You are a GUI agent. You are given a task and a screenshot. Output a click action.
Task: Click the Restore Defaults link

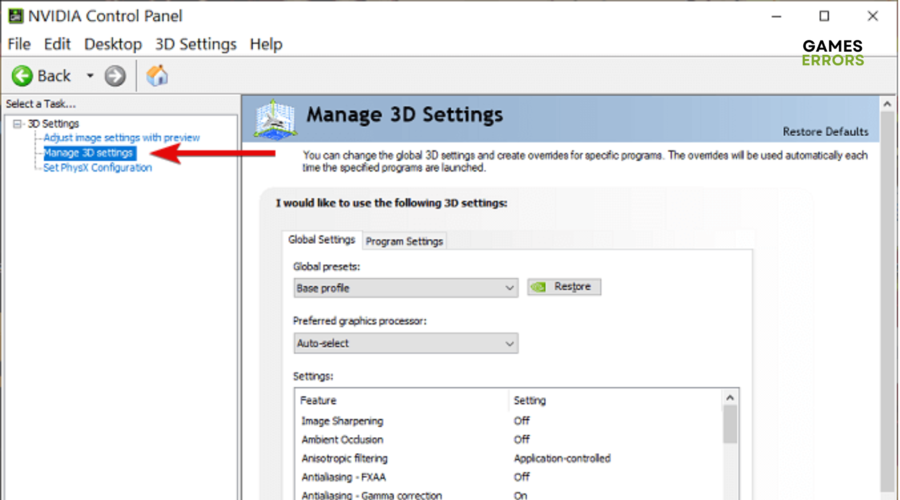pos(825,132)
